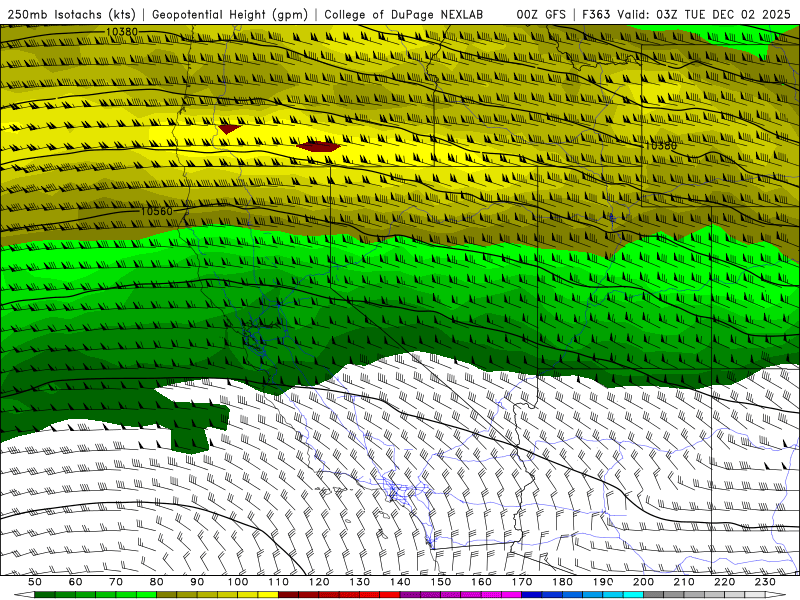
Task: Click the small triangular dark red isotach patch
Action: [229, 129]
